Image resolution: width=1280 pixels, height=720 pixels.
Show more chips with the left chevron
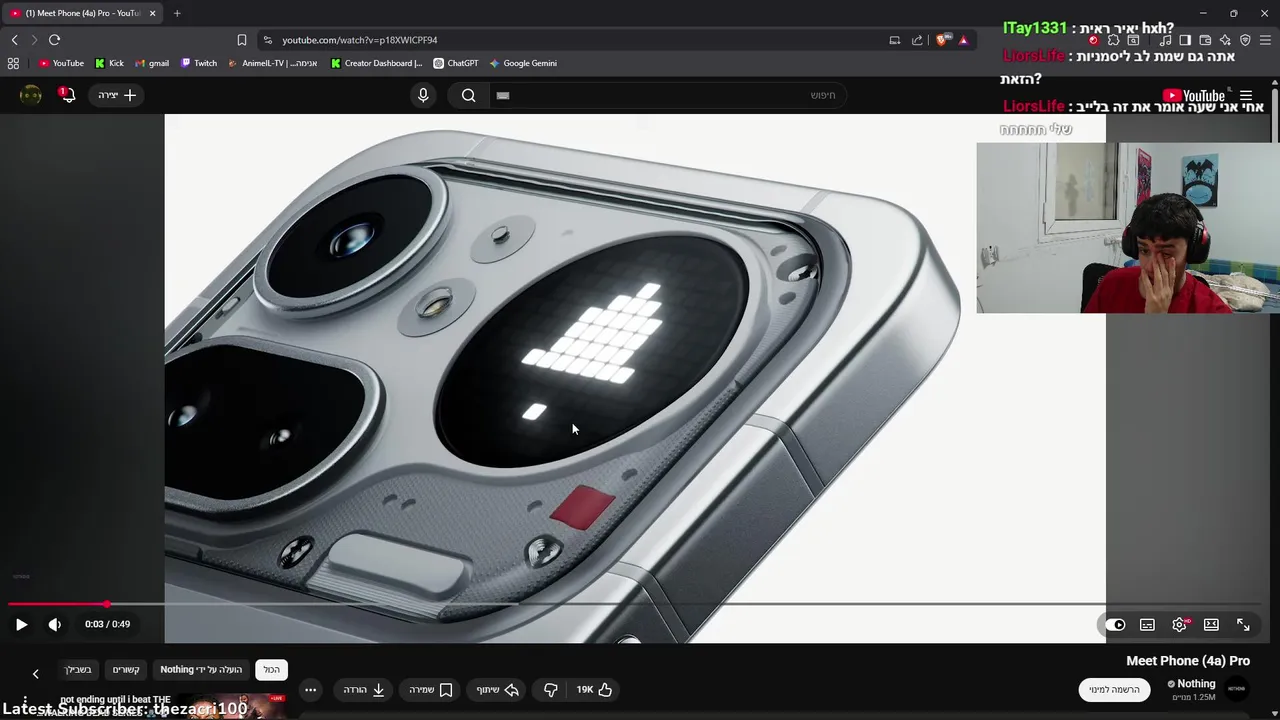pyautogui.click(x=35, y=674)
